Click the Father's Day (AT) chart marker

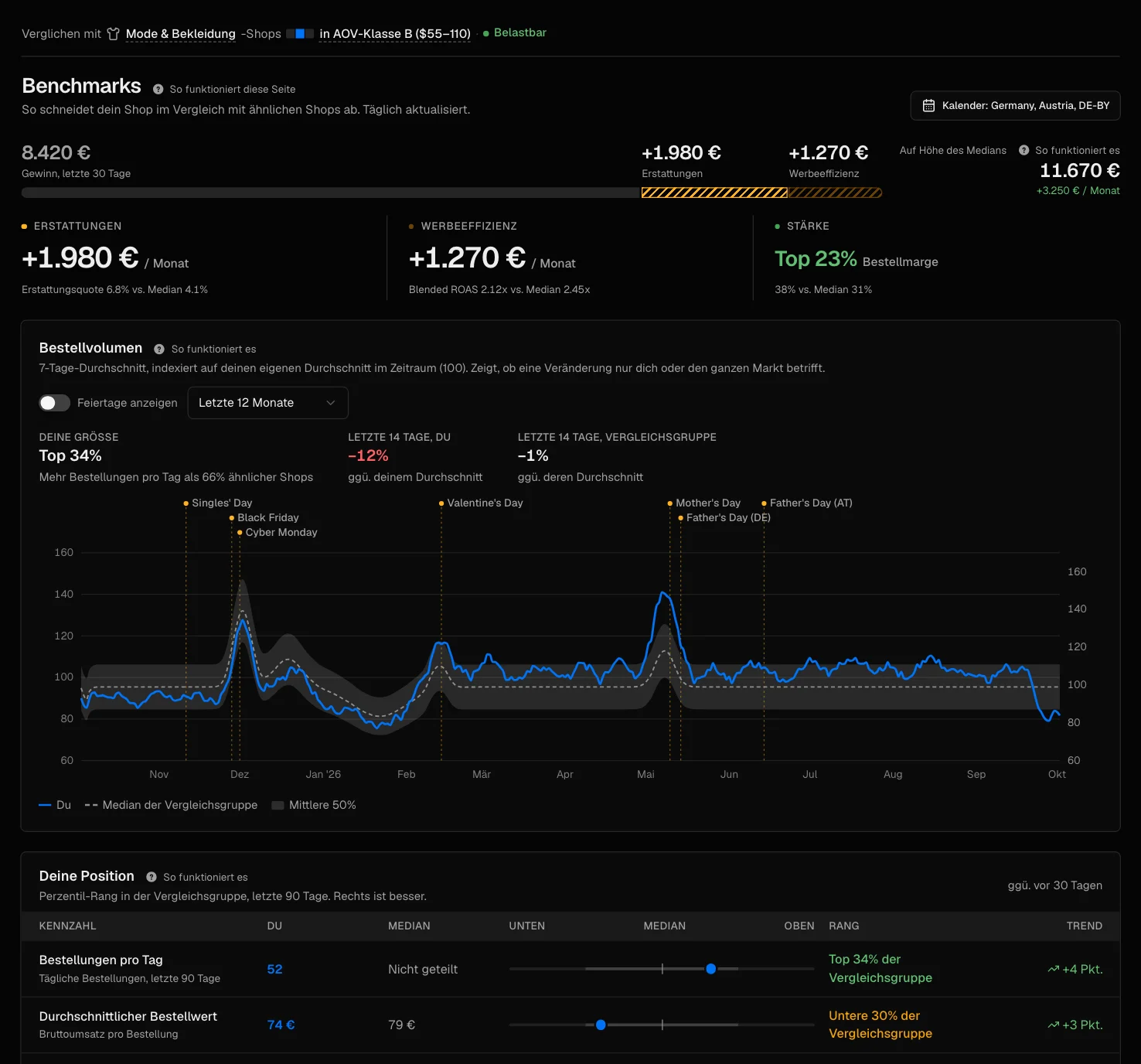point(765,503)
